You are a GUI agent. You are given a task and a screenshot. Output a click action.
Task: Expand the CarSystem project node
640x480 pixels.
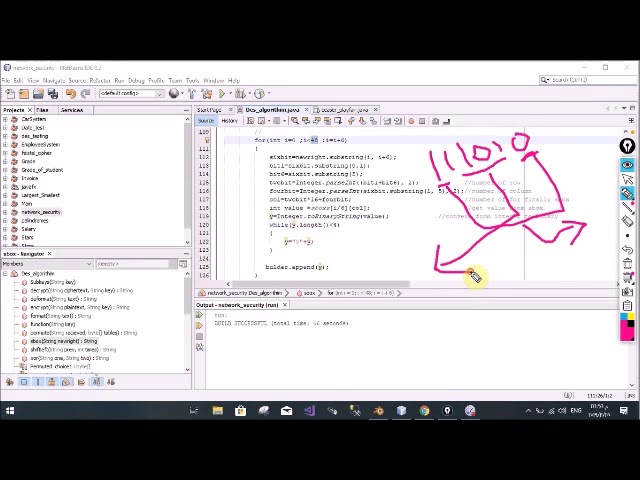(x=5, y=119)
